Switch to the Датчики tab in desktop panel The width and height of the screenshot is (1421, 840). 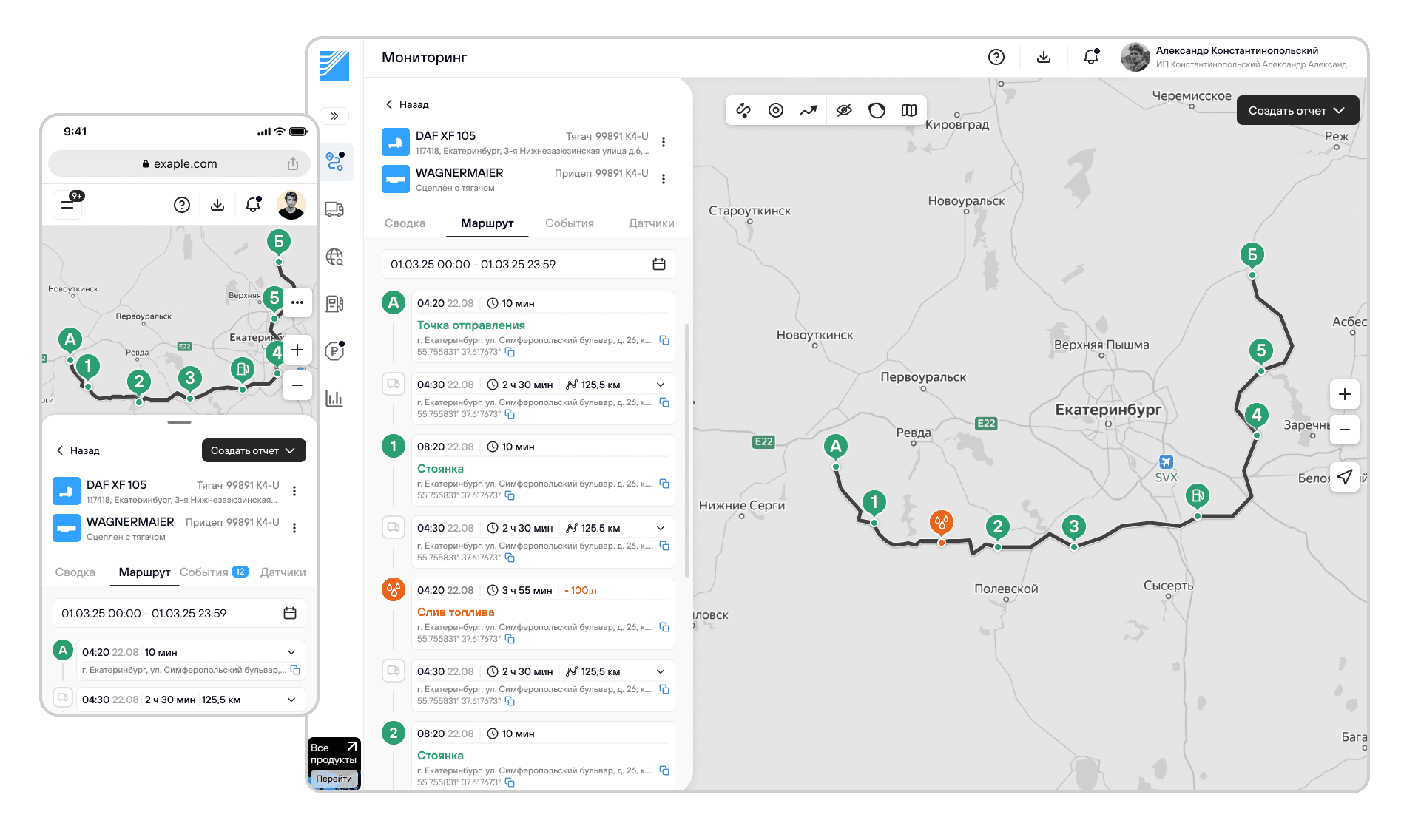point(651,223)
